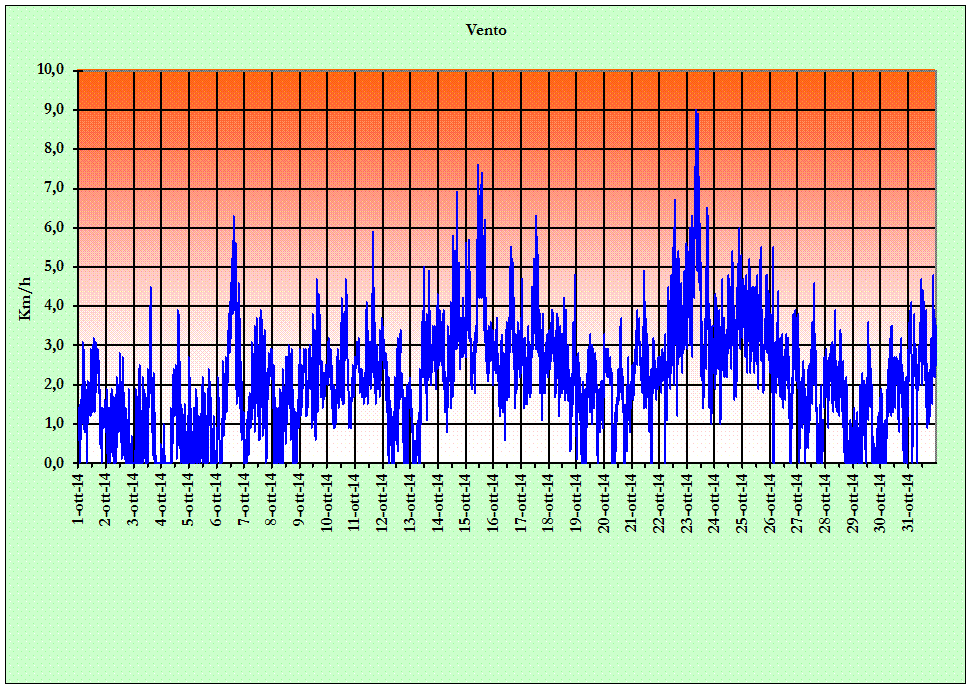The image size is (969, 687).
Task: Click the '10-ott-14' date label
Action: pos(328,502)
